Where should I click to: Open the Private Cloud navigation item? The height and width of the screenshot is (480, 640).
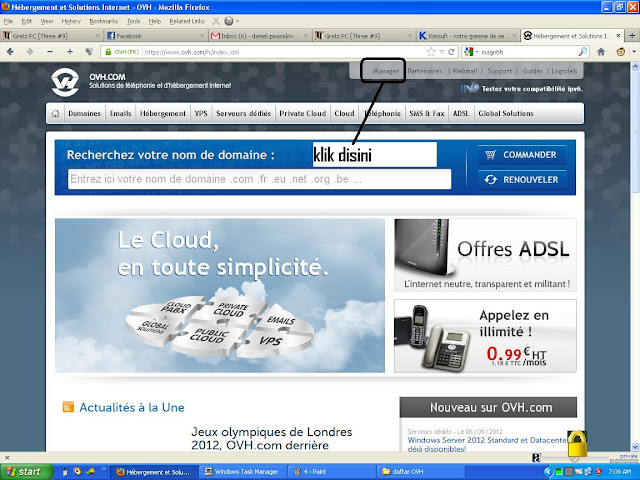[302, 113]
